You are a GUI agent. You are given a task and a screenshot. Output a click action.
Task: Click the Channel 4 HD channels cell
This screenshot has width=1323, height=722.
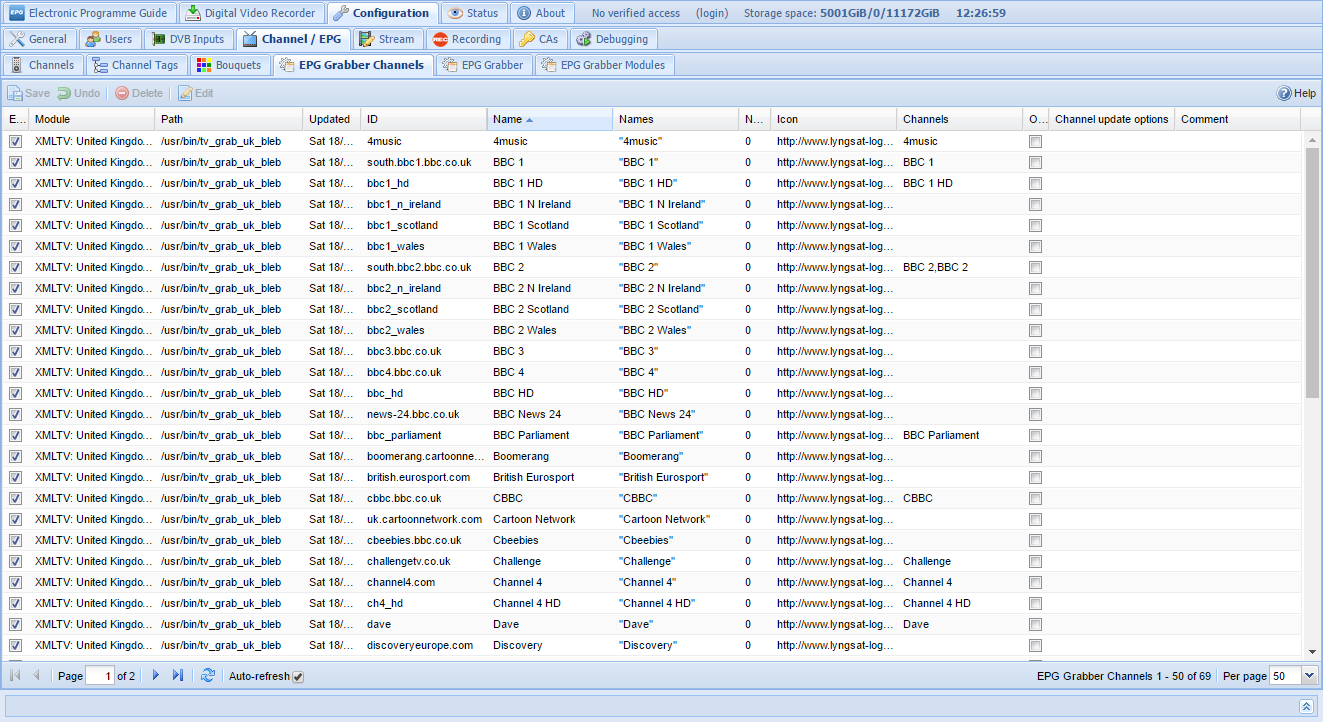click(960, 604)
